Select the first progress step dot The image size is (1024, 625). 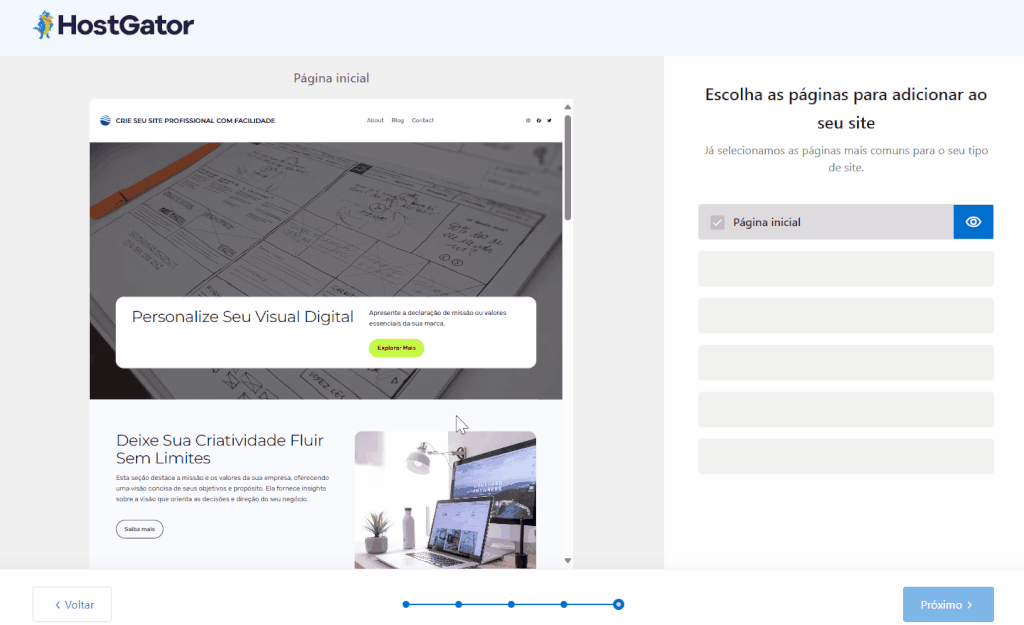(406, 604)
